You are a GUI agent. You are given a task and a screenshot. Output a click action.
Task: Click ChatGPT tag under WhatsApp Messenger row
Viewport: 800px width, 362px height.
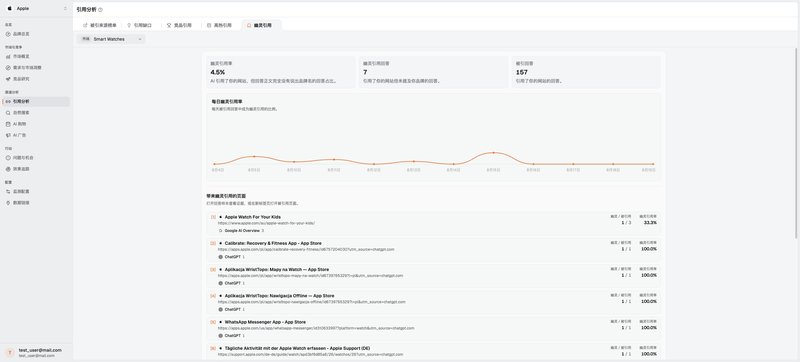232,335
